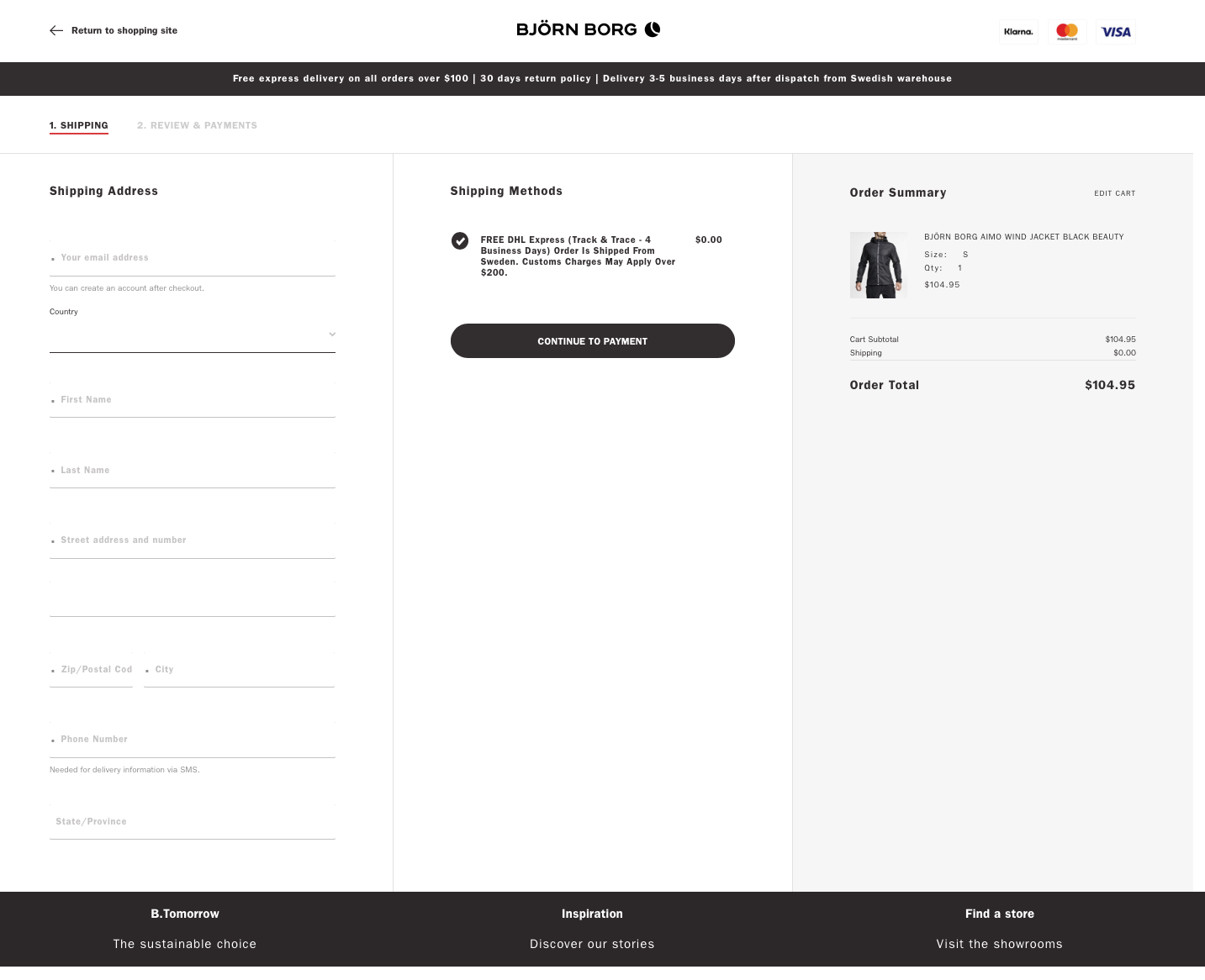This screenshot has width=1205, height=980.
Task: Focus the City field
Action: (240, 670)
